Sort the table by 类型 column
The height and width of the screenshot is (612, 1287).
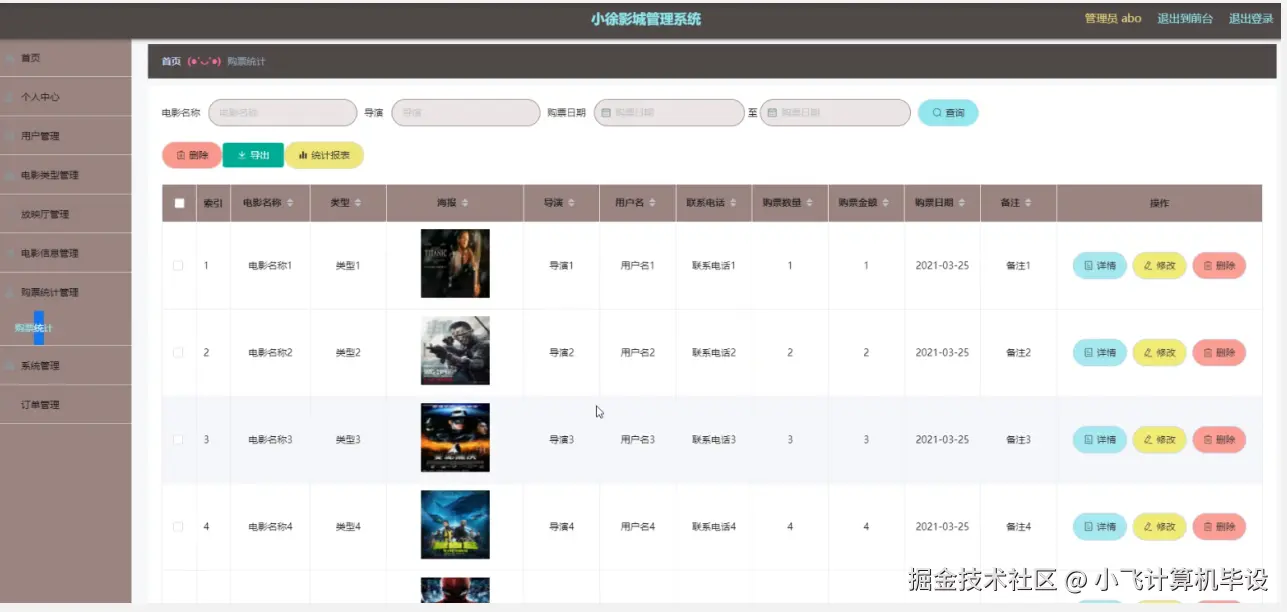tap(358, 203)
